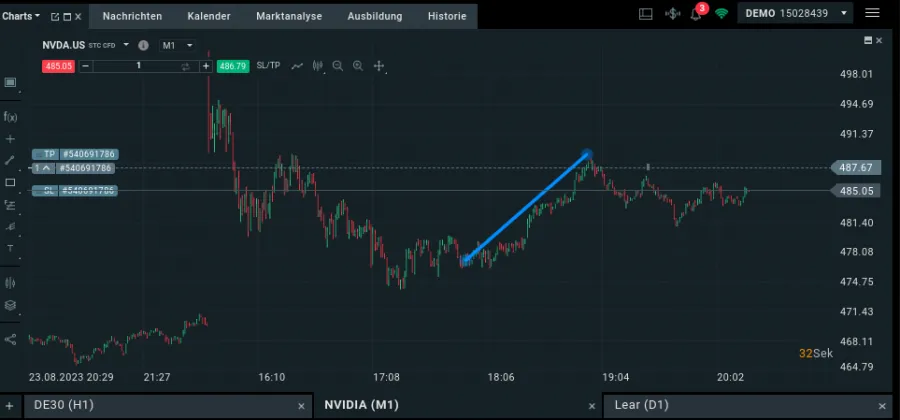Open the Marktanalyse tab

pyautogui.click(x=289, y=16)
